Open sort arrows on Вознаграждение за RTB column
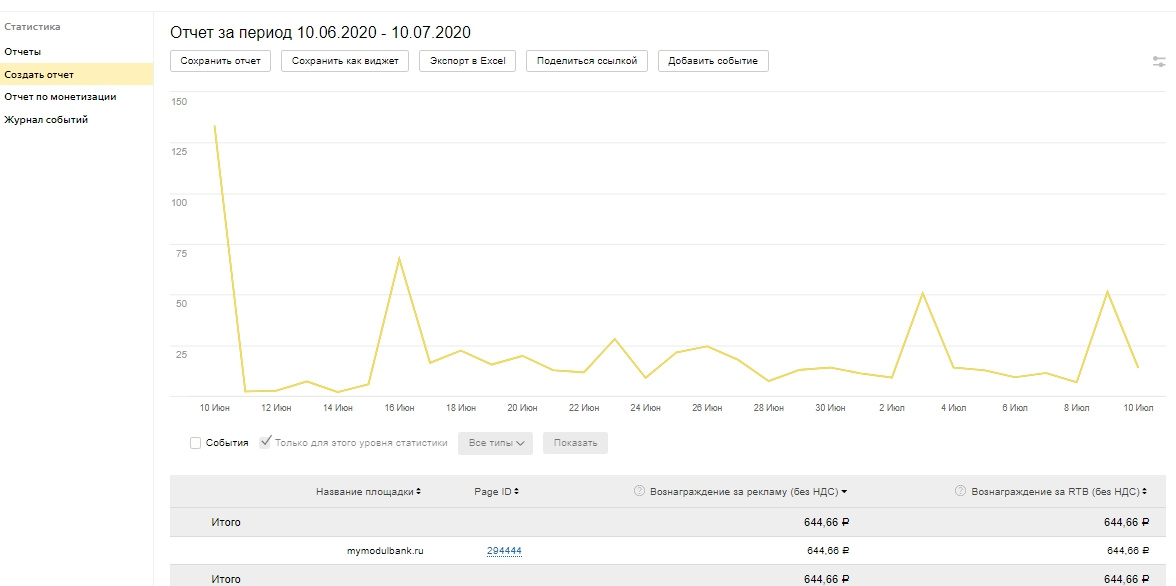This screenshot has height=586, width=1176. pos(1145,492)
